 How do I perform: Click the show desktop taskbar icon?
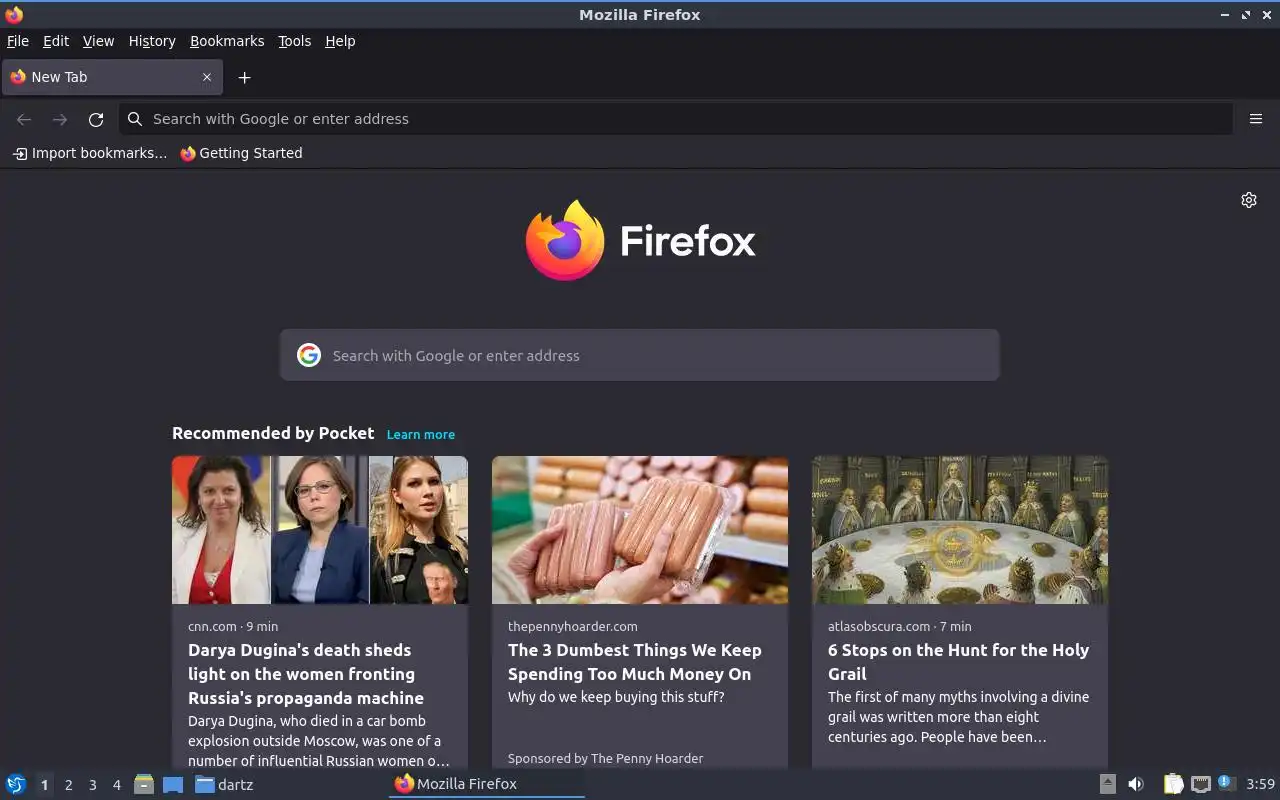point(173,784)
